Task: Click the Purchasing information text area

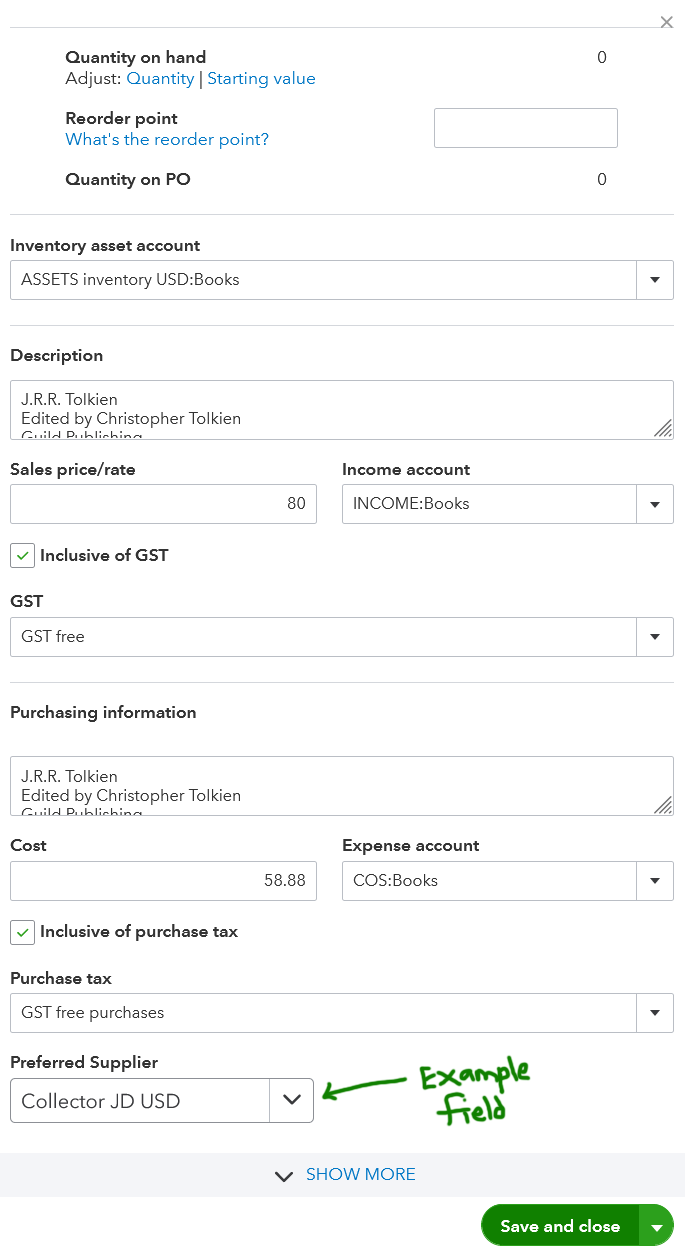Action: pyautogui.click(x=340, y=786)
